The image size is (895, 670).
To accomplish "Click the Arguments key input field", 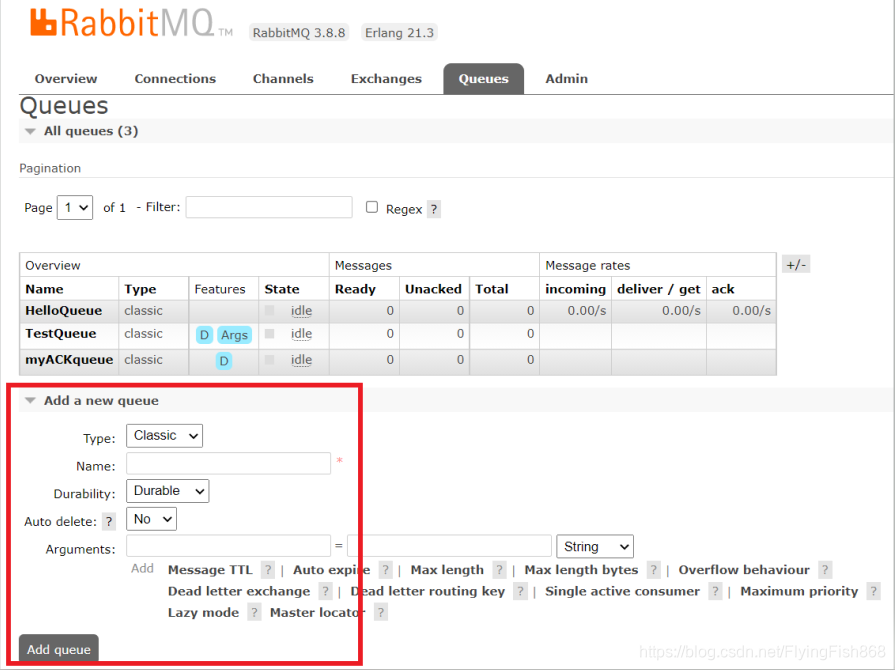I will pyautogui.click(x=228, y=546).
